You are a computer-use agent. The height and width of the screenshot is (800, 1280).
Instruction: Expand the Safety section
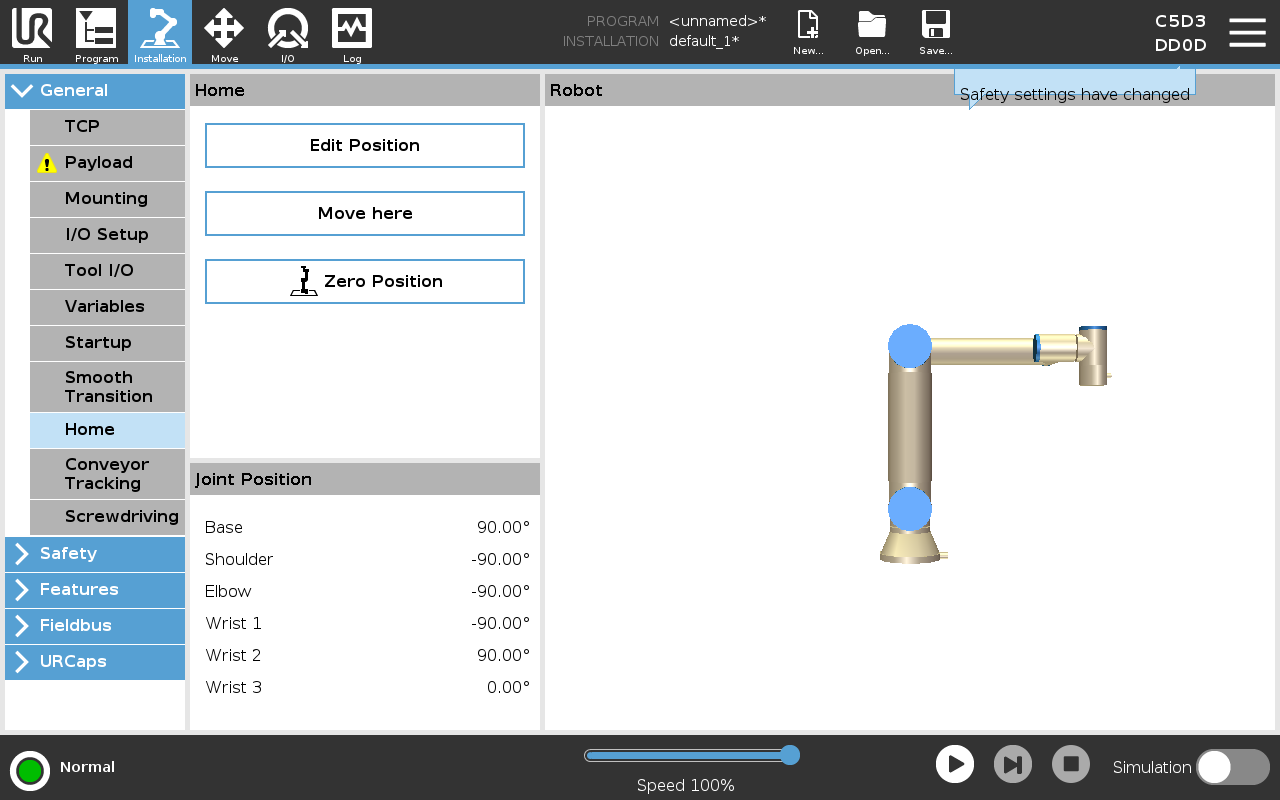95,554
